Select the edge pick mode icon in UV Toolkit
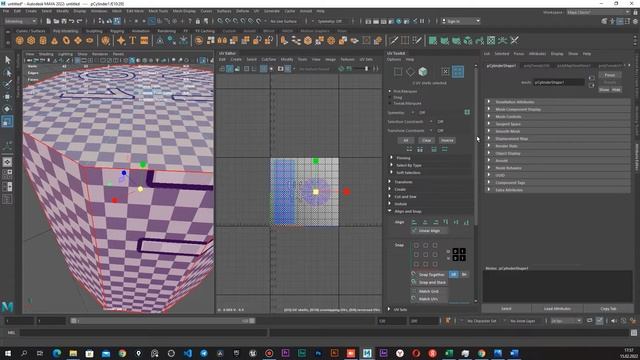The height and width of the screenshot is (360, 640). click(x=410, y=72)
